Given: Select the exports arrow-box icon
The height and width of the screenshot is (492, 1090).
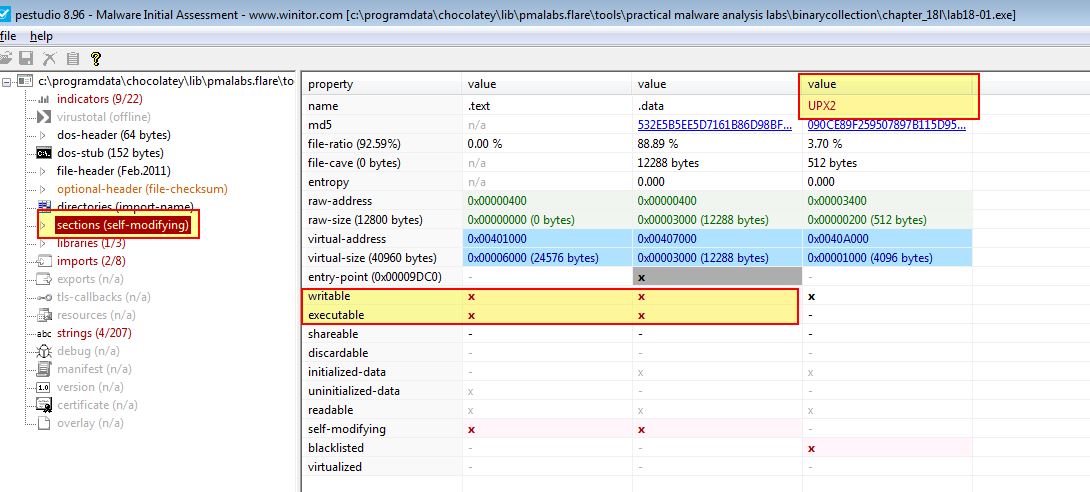Looking at the screenshot, I should [x=44, y=279].
